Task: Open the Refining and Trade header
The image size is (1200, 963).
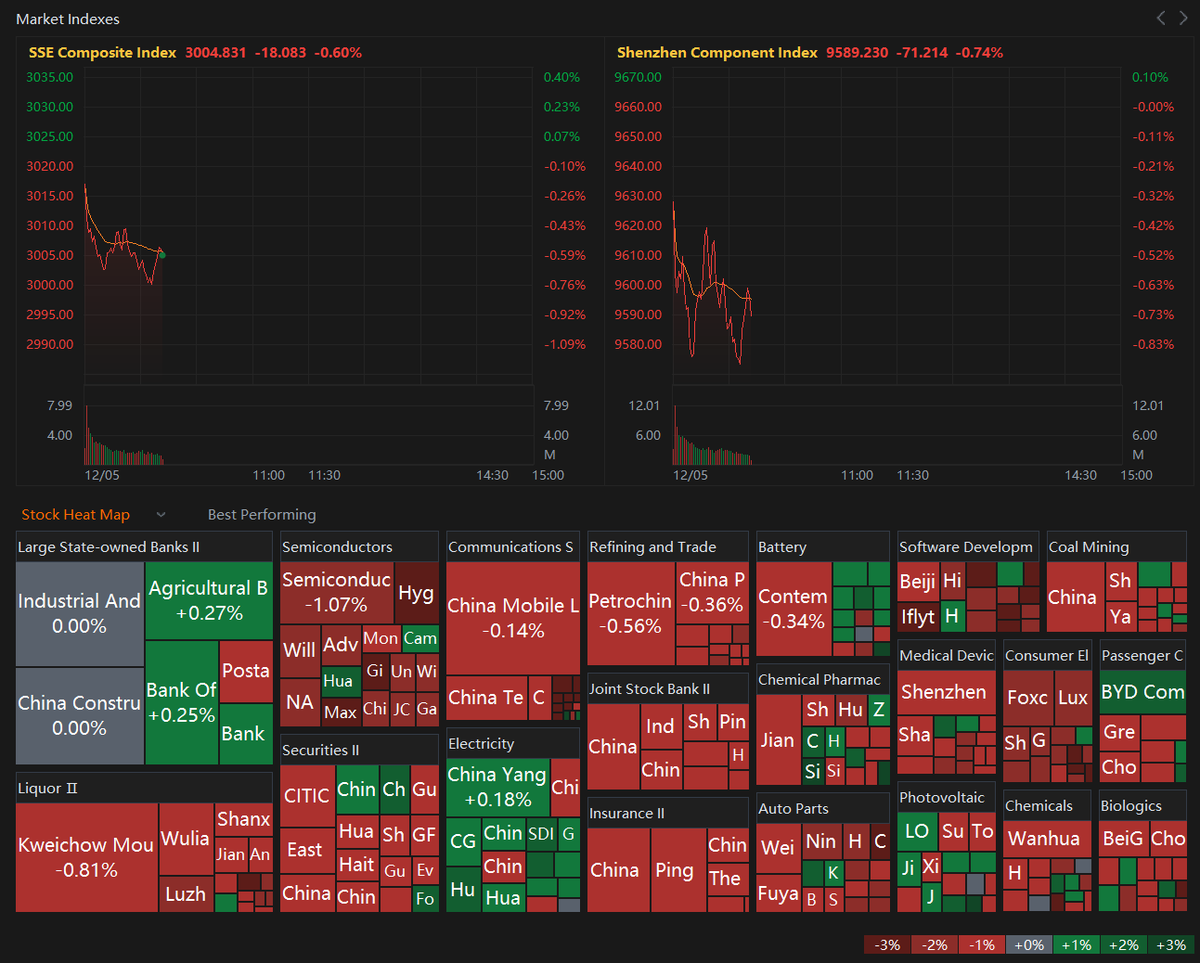Action: tap(667, 547)
